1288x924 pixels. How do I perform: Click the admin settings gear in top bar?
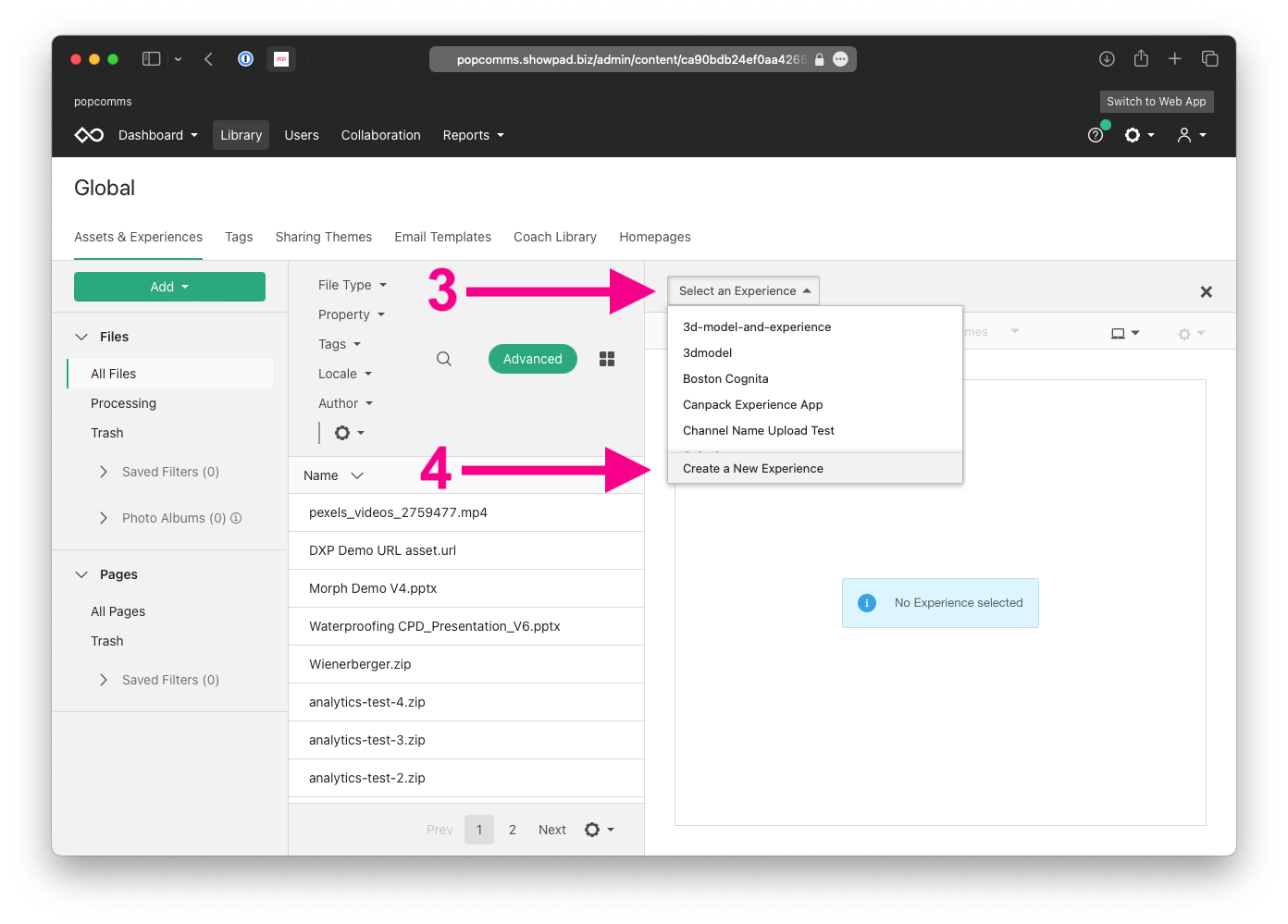pos(1134,134)
